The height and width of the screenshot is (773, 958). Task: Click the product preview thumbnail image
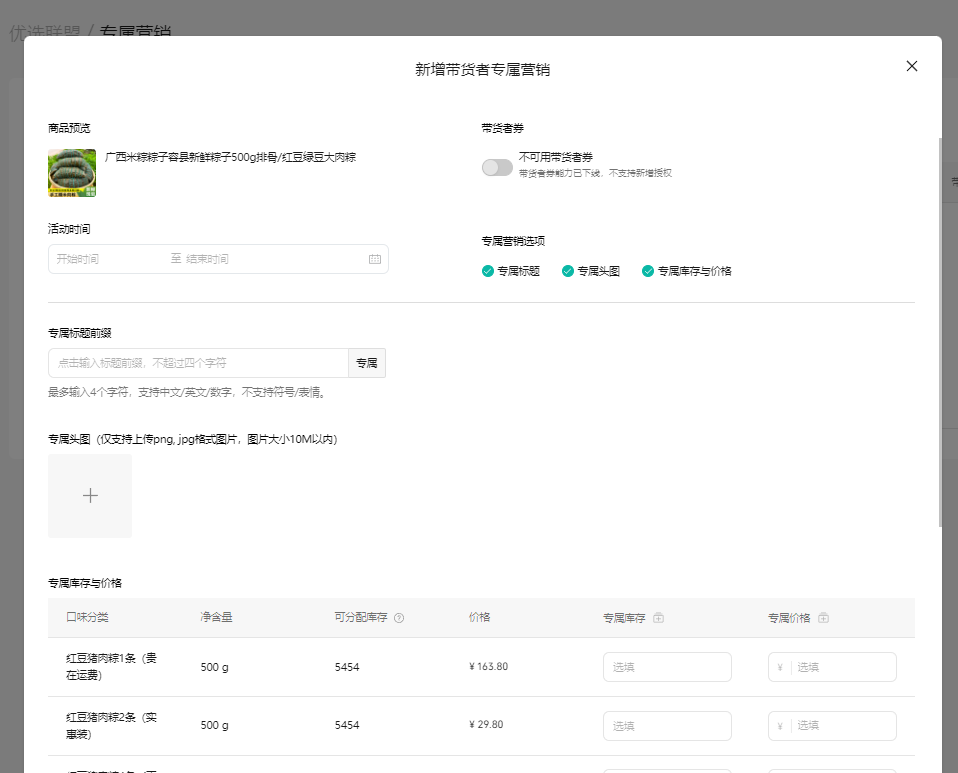tap(72, 173)
